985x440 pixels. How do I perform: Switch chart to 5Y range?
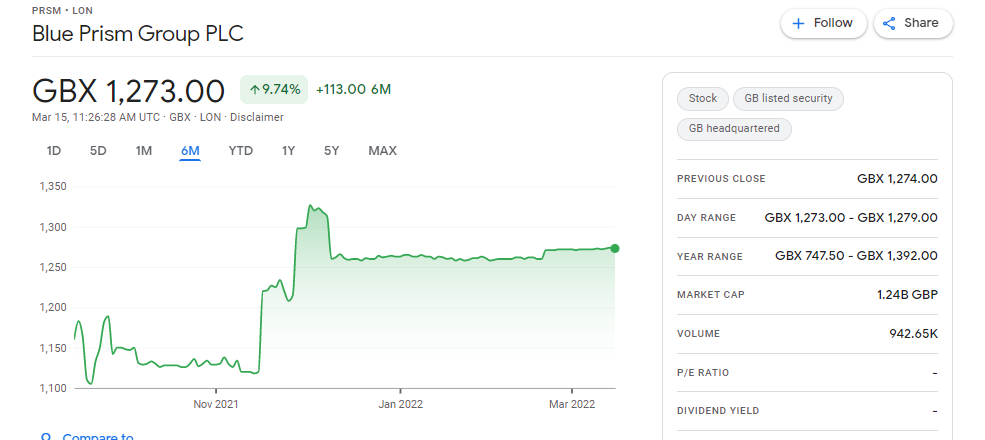pyautogui.click(x=332, y=151)
